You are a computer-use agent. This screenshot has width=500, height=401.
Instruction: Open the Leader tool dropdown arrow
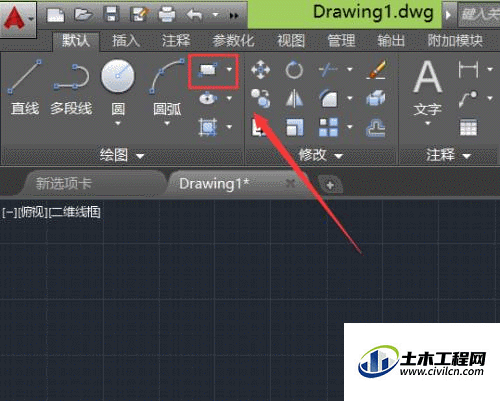[490, 98]
